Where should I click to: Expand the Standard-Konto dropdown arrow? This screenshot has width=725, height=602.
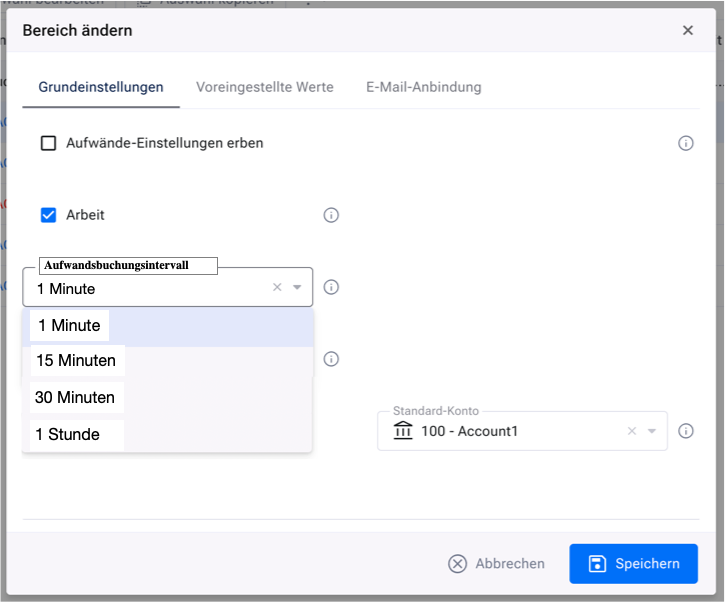pyautogui.click(x=652, y=432)
